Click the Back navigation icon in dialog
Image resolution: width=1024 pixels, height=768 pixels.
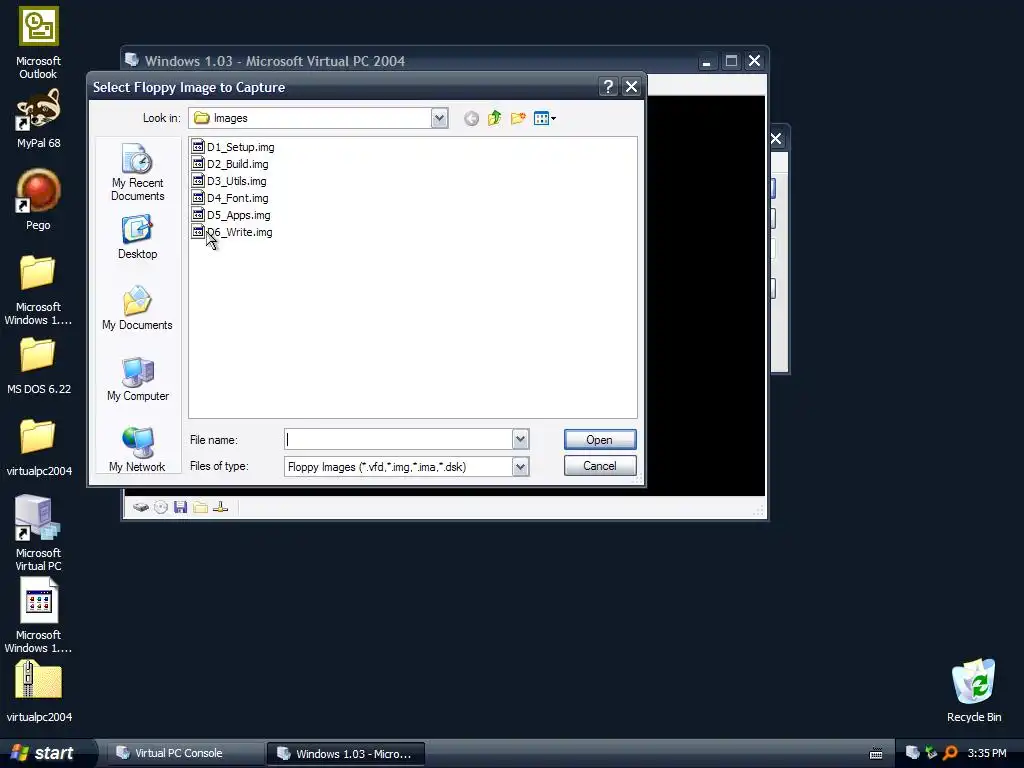tap(471, 118)
